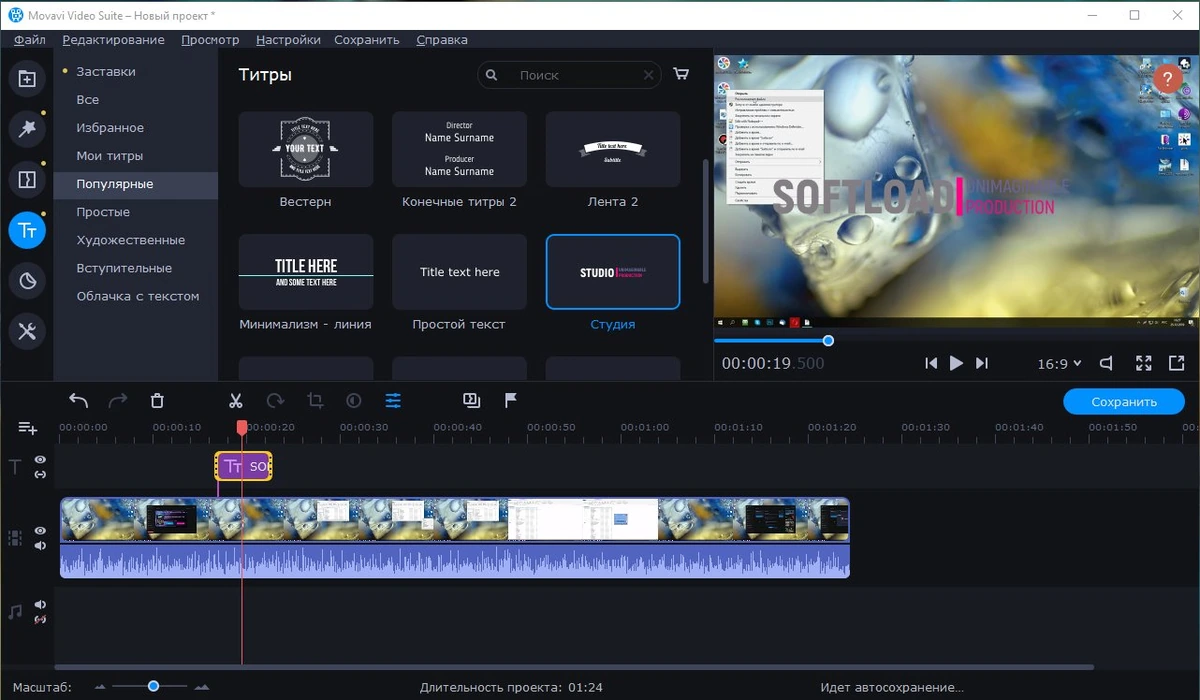The height and width of the screenshot is (700, 1200).
Task: Select the purple title clip on timeline
Action: pos(243,466)
